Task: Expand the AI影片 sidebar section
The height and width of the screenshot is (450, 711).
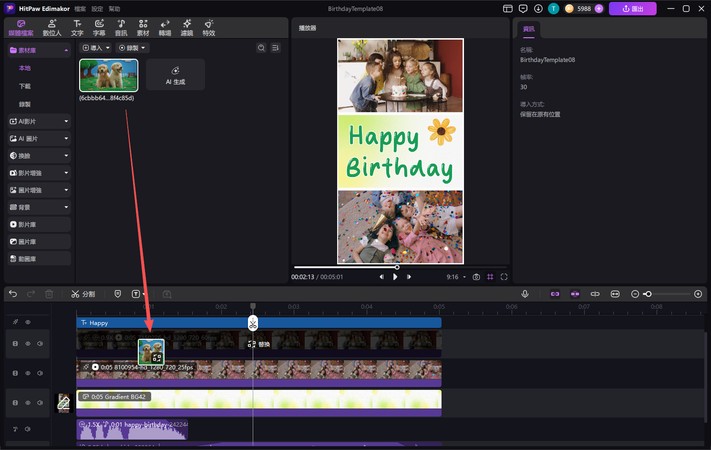Action: [x=40, y=121]
